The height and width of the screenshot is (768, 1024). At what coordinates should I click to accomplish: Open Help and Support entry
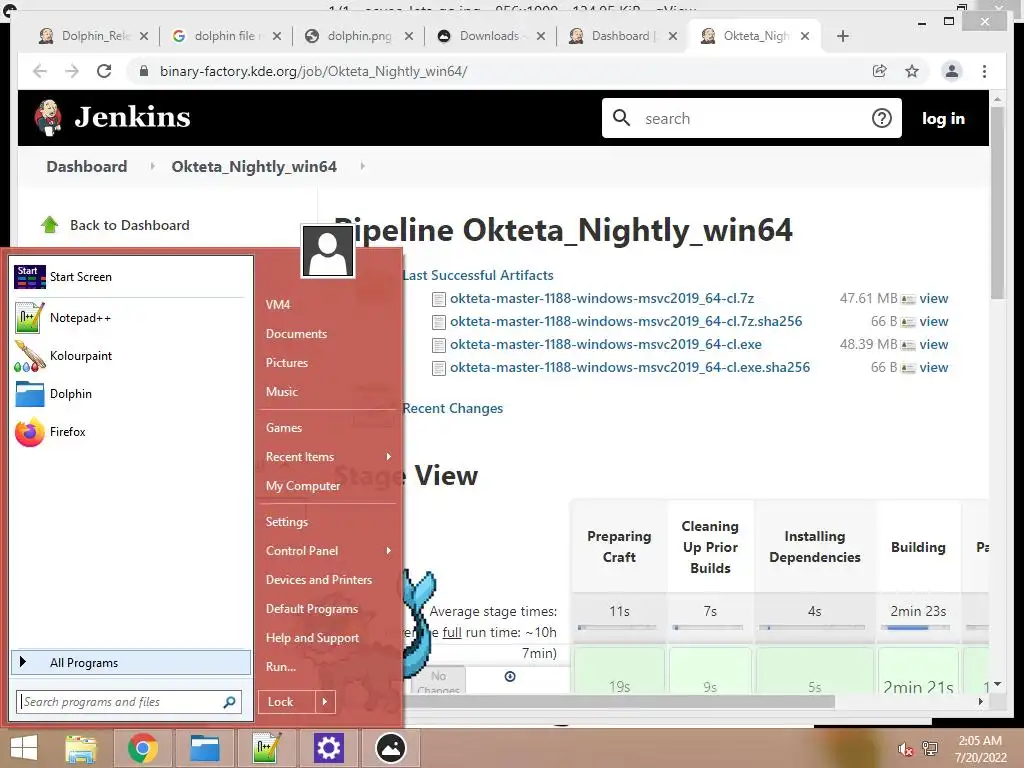[x=312, y=638]
